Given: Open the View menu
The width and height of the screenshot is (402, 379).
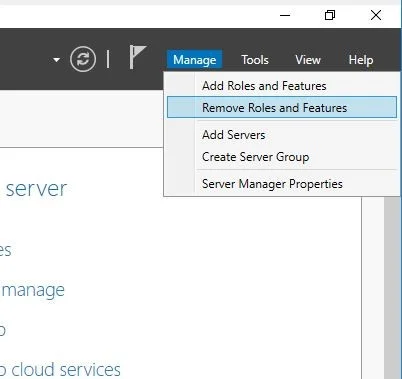Looking at the screenshot, I should click(308, 60).
